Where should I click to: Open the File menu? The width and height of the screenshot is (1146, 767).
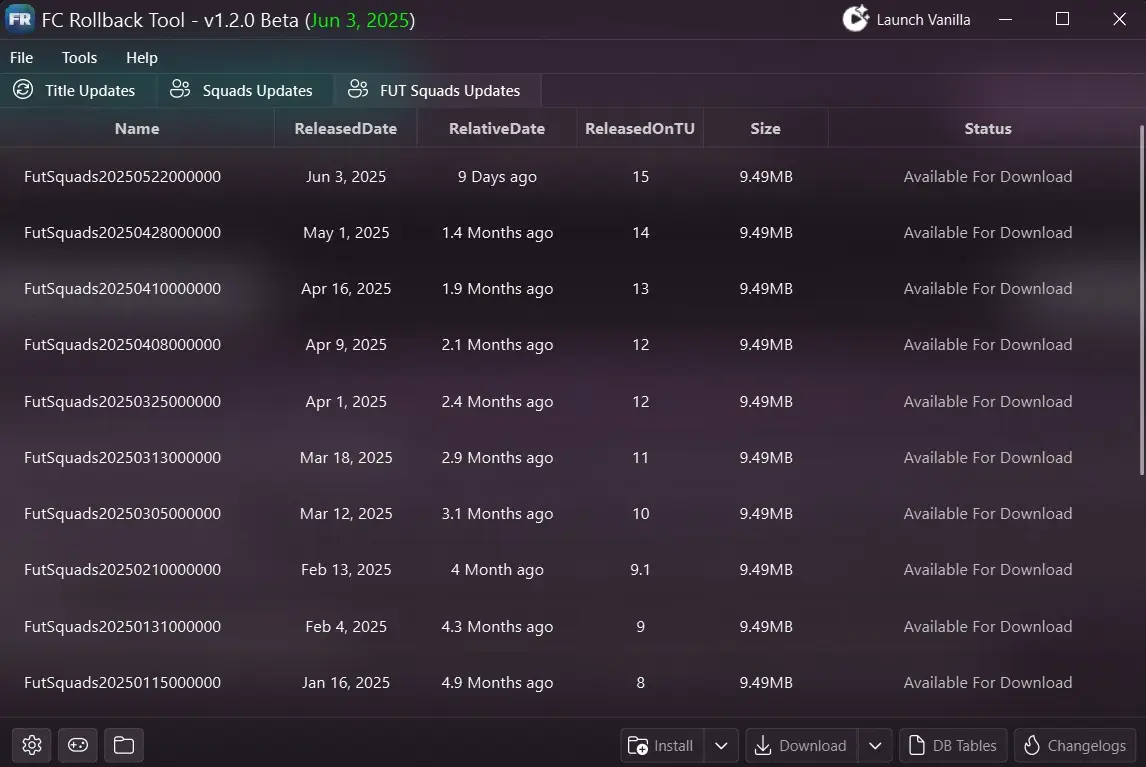tap(21, 57)
